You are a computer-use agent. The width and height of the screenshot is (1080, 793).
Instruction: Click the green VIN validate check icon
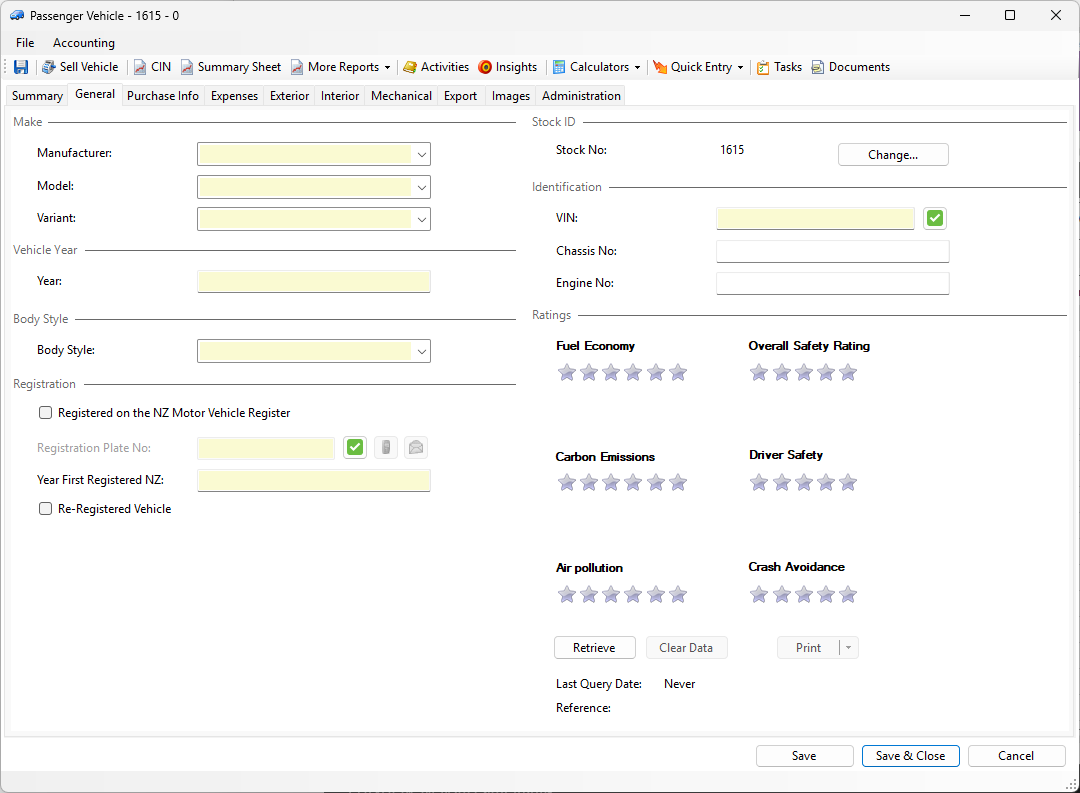click(935, 218)
